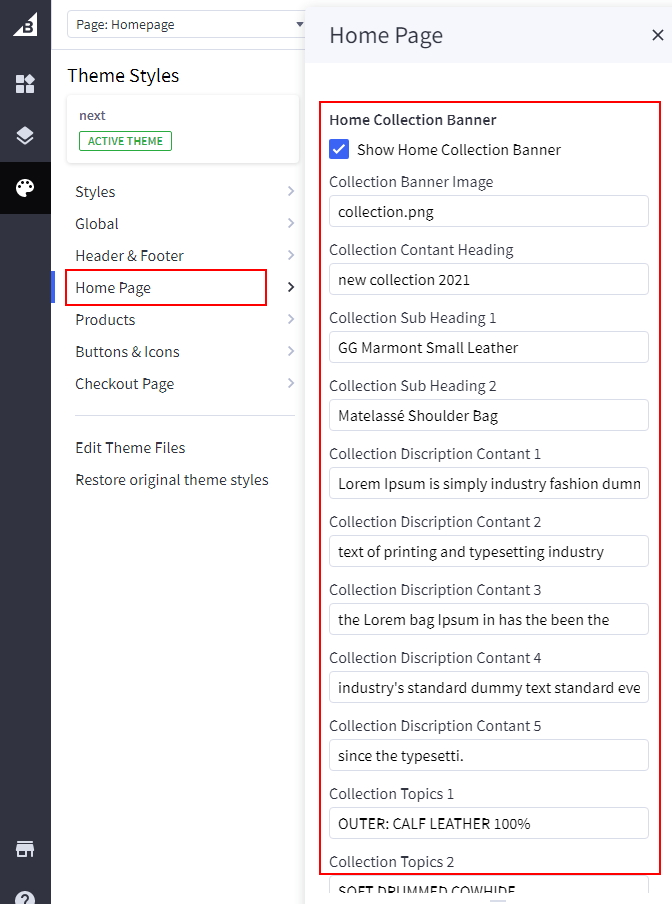
Task: Close the Home Page panel
Action: pyautogui.click(x=657, y=35)
